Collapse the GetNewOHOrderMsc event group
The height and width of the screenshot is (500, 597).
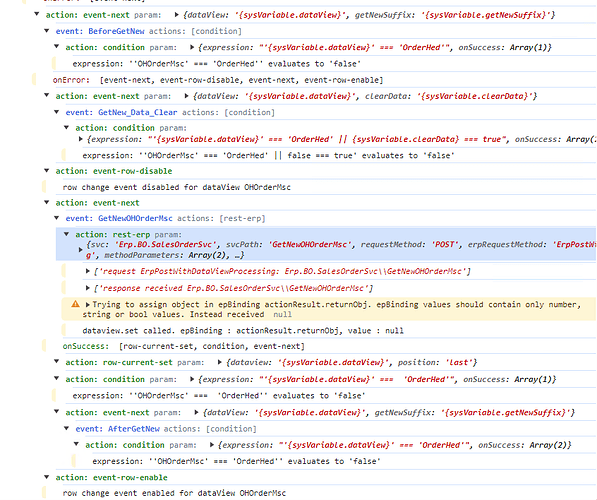coord(57,218)
